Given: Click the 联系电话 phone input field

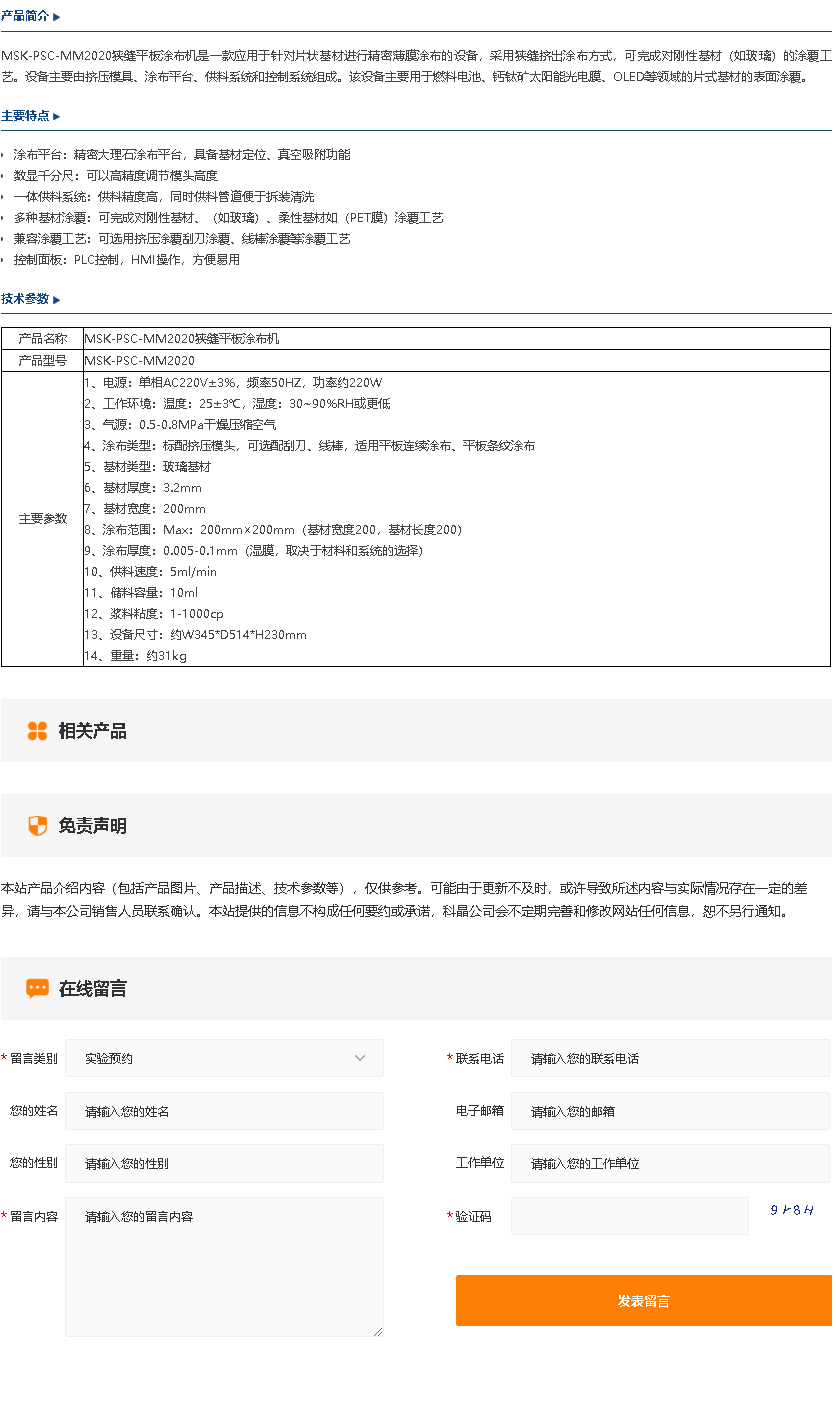Looking at the screenshot, I should 669,1058.
